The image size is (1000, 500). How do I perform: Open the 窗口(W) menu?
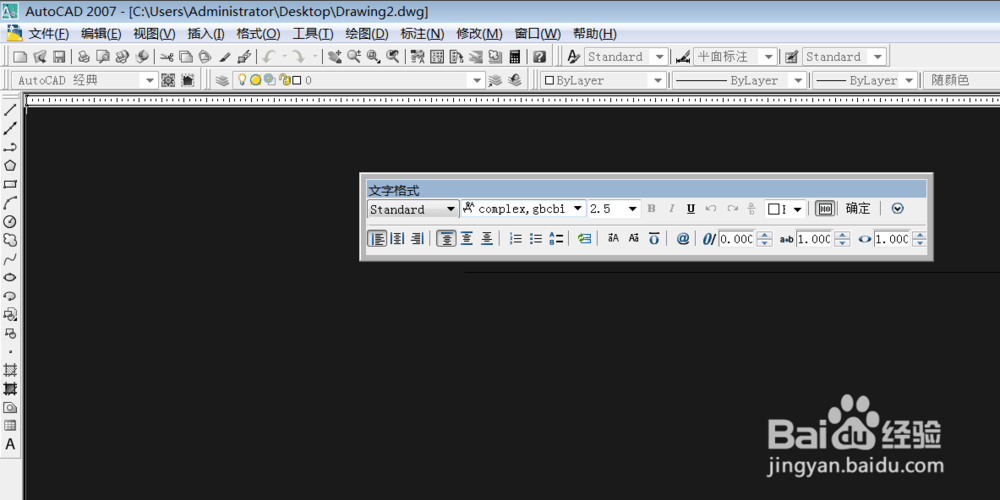[x=538, y=34]
